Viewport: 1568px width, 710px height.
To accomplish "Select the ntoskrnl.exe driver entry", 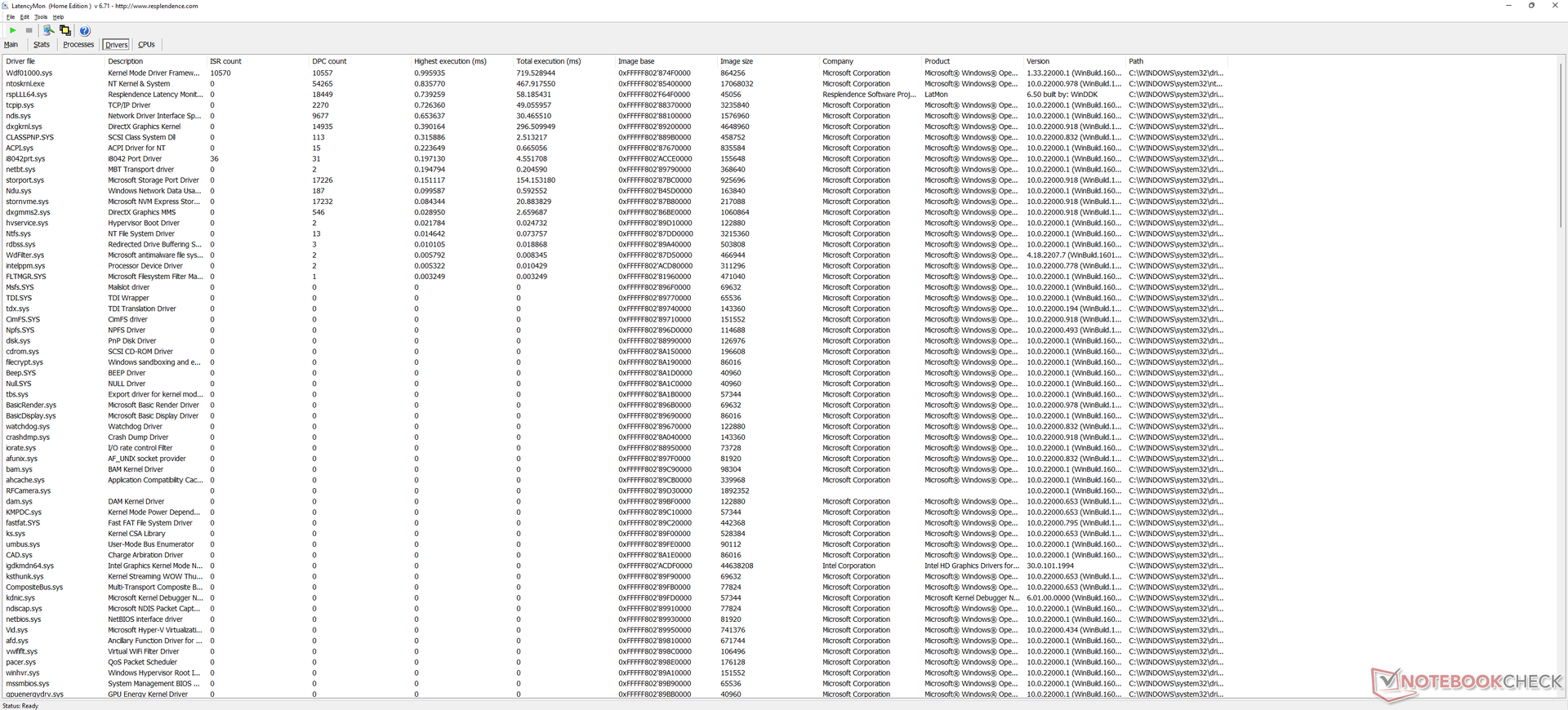I will (x=25, y=84).
